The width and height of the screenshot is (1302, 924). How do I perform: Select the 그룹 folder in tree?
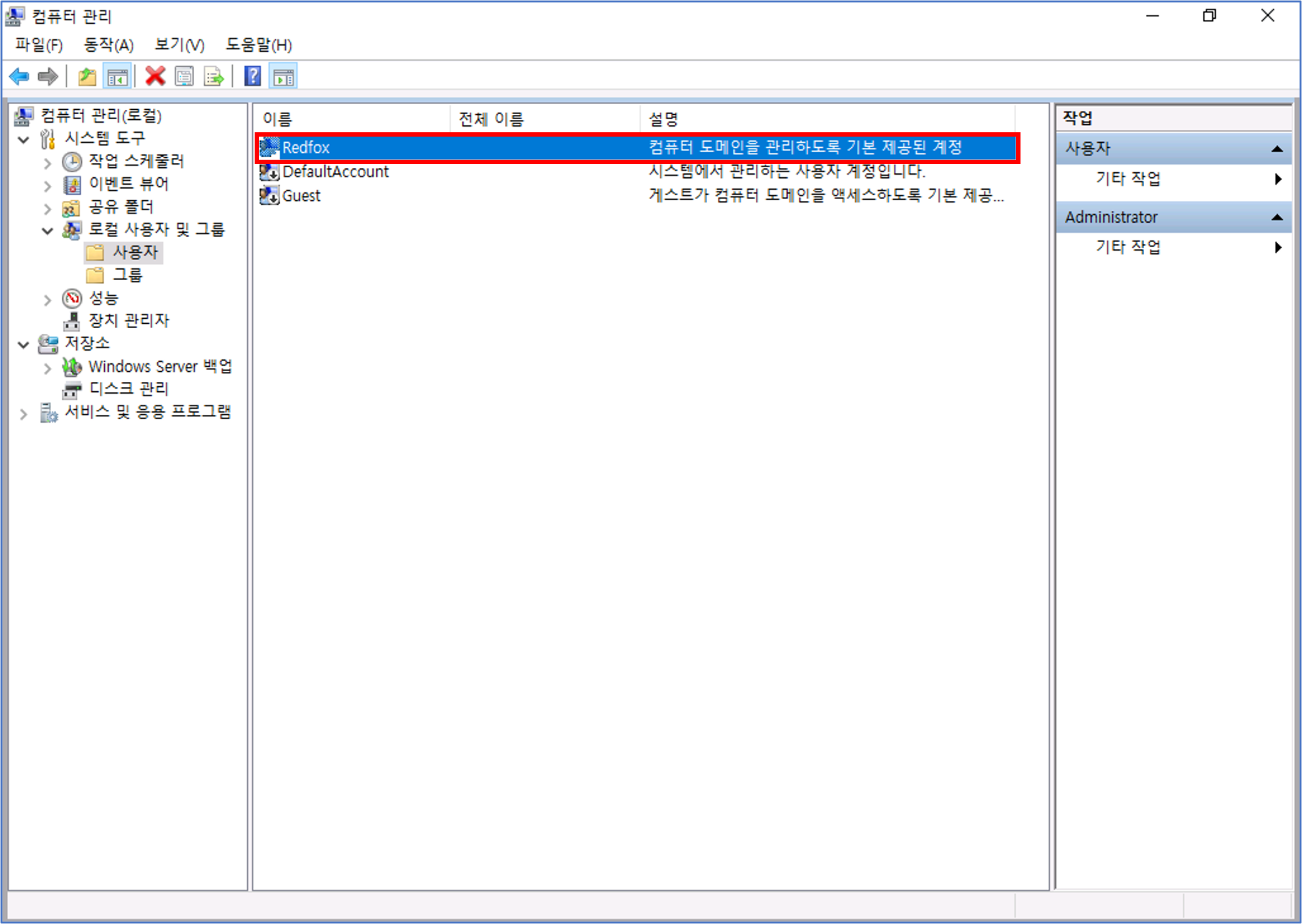[127, 275]
